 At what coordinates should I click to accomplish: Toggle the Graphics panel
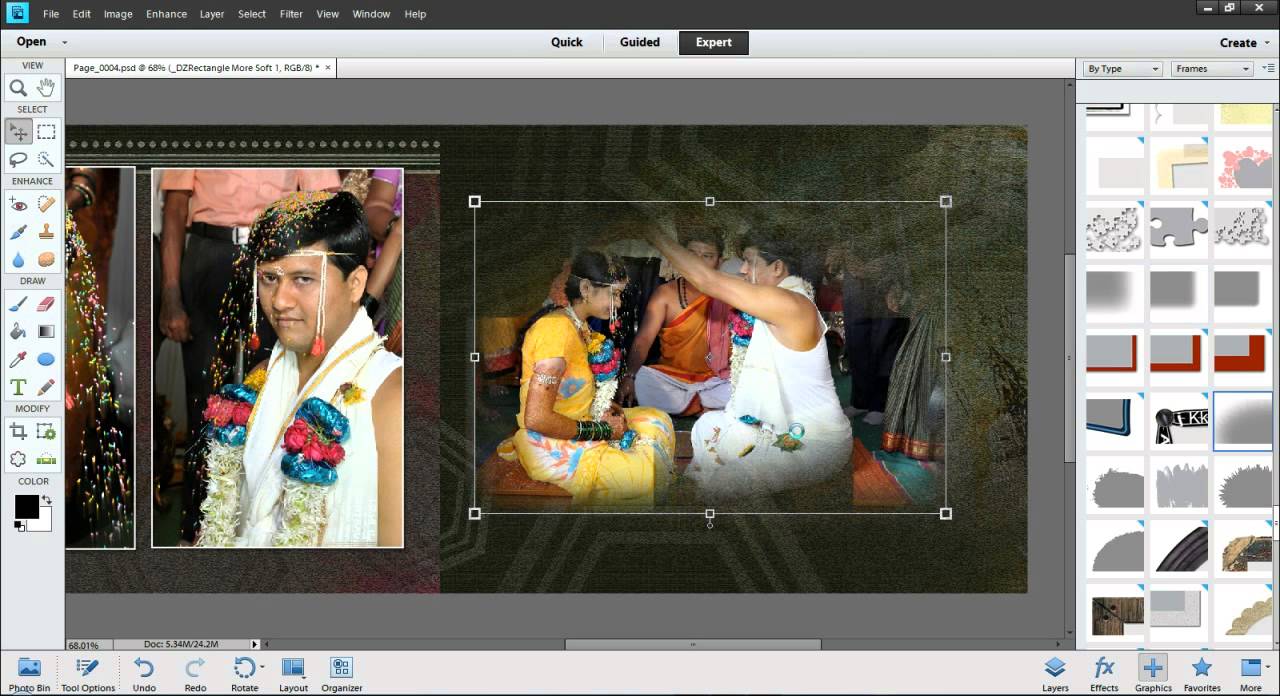pos(1153,673)
